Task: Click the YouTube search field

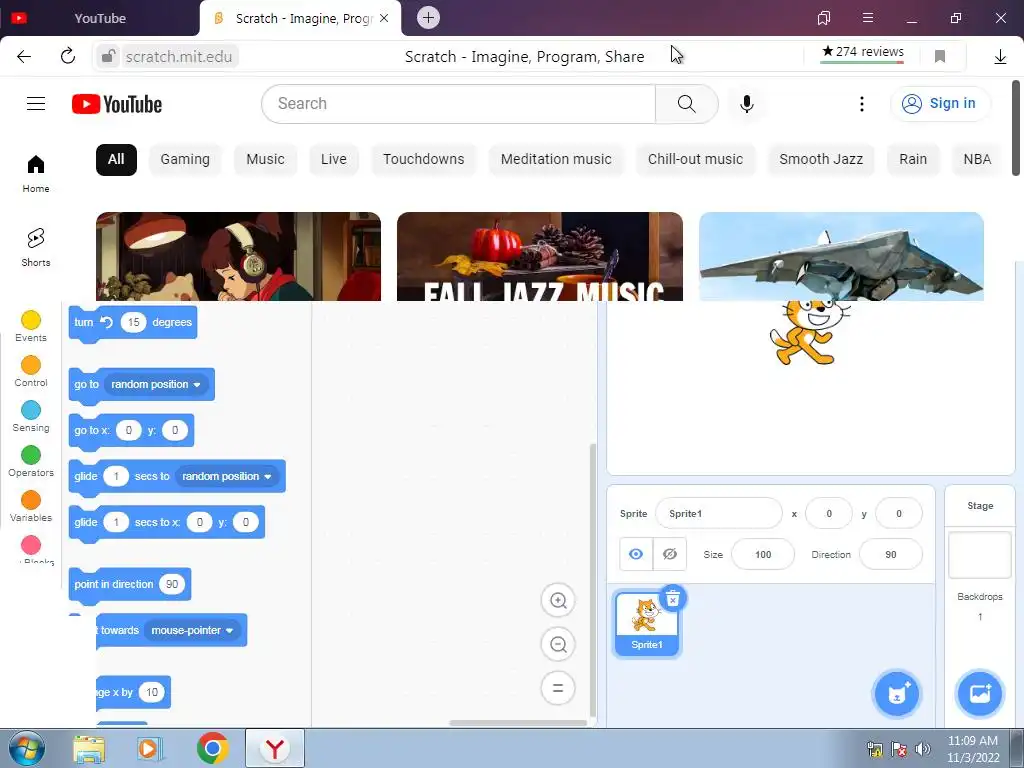Action: click(x=458, y=103)
